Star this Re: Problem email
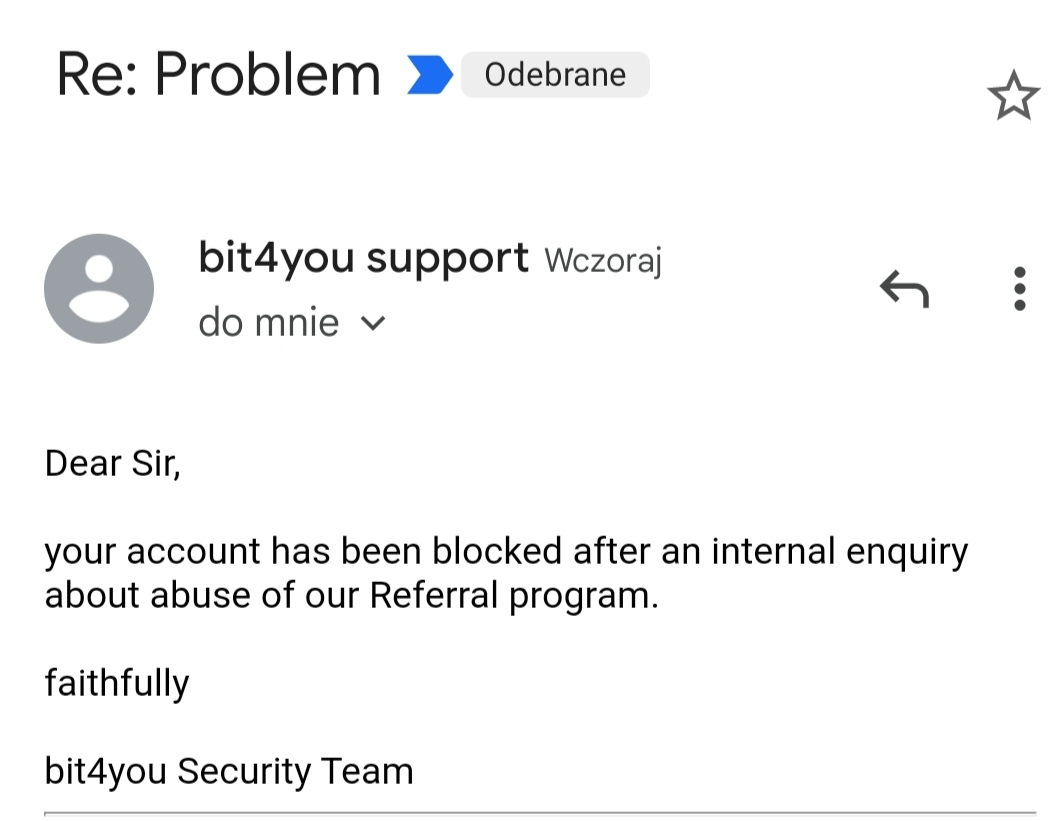This screenshot has height=821, width=1049. coord(1013,96)
